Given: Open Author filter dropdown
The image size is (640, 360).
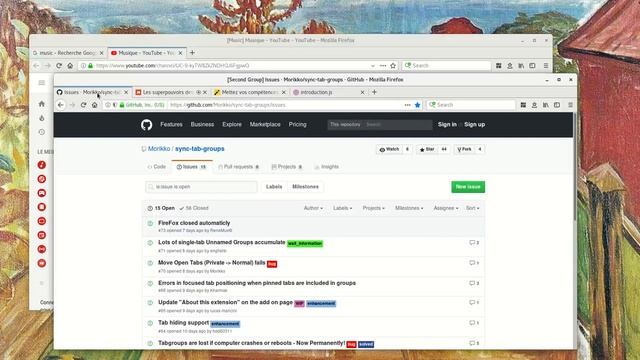Looking at the screenshot, I should point(313,208).
